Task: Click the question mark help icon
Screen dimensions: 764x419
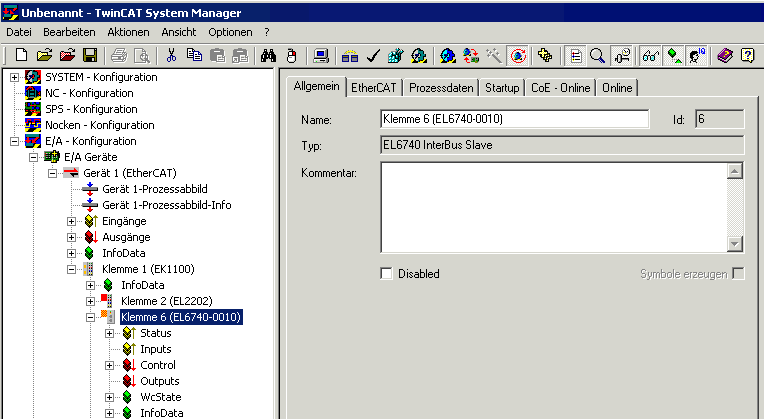Action: click(747, 56)
